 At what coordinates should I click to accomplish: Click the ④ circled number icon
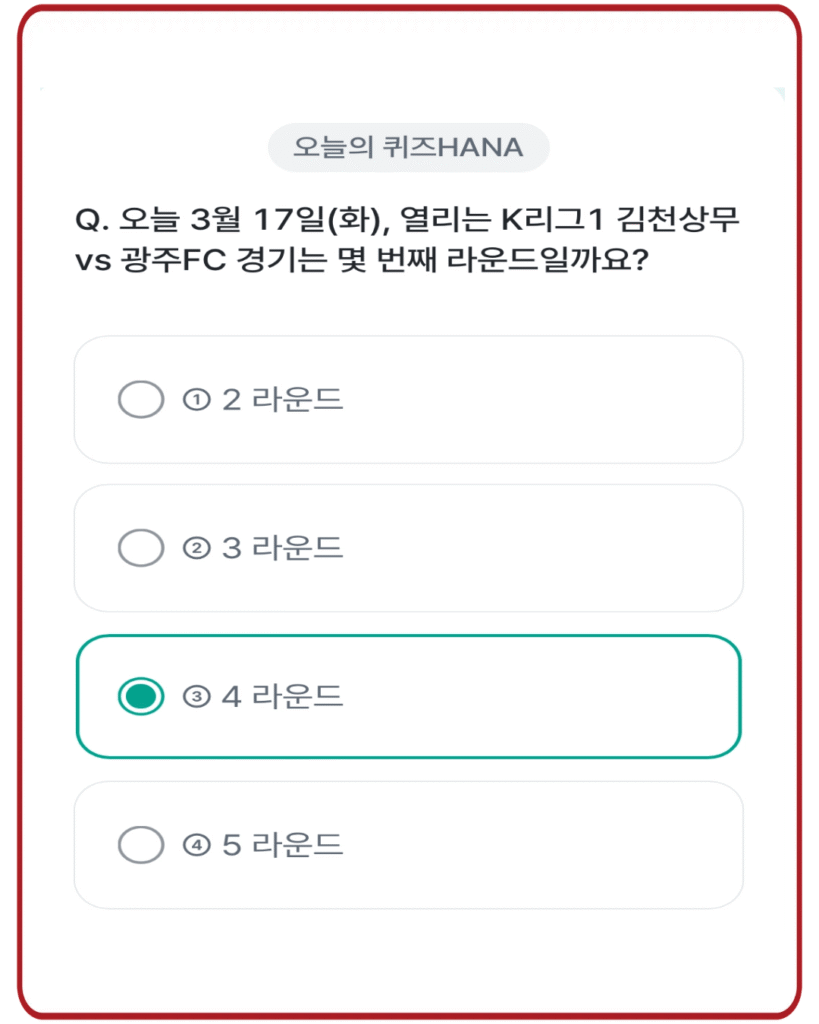196,844
